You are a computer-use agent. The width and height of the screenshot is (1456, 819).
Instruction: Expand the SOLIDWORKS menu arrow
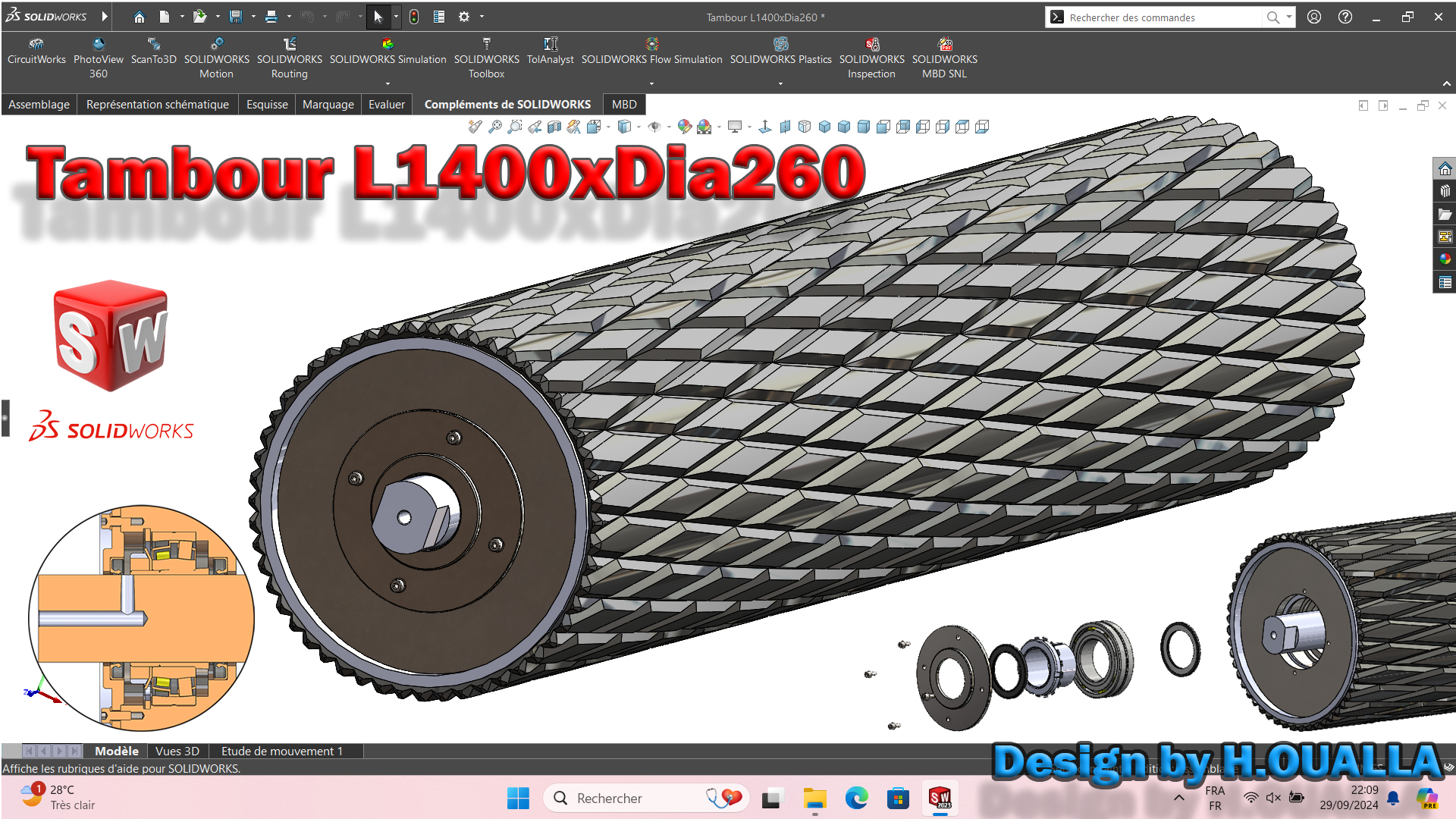point(105,17)
